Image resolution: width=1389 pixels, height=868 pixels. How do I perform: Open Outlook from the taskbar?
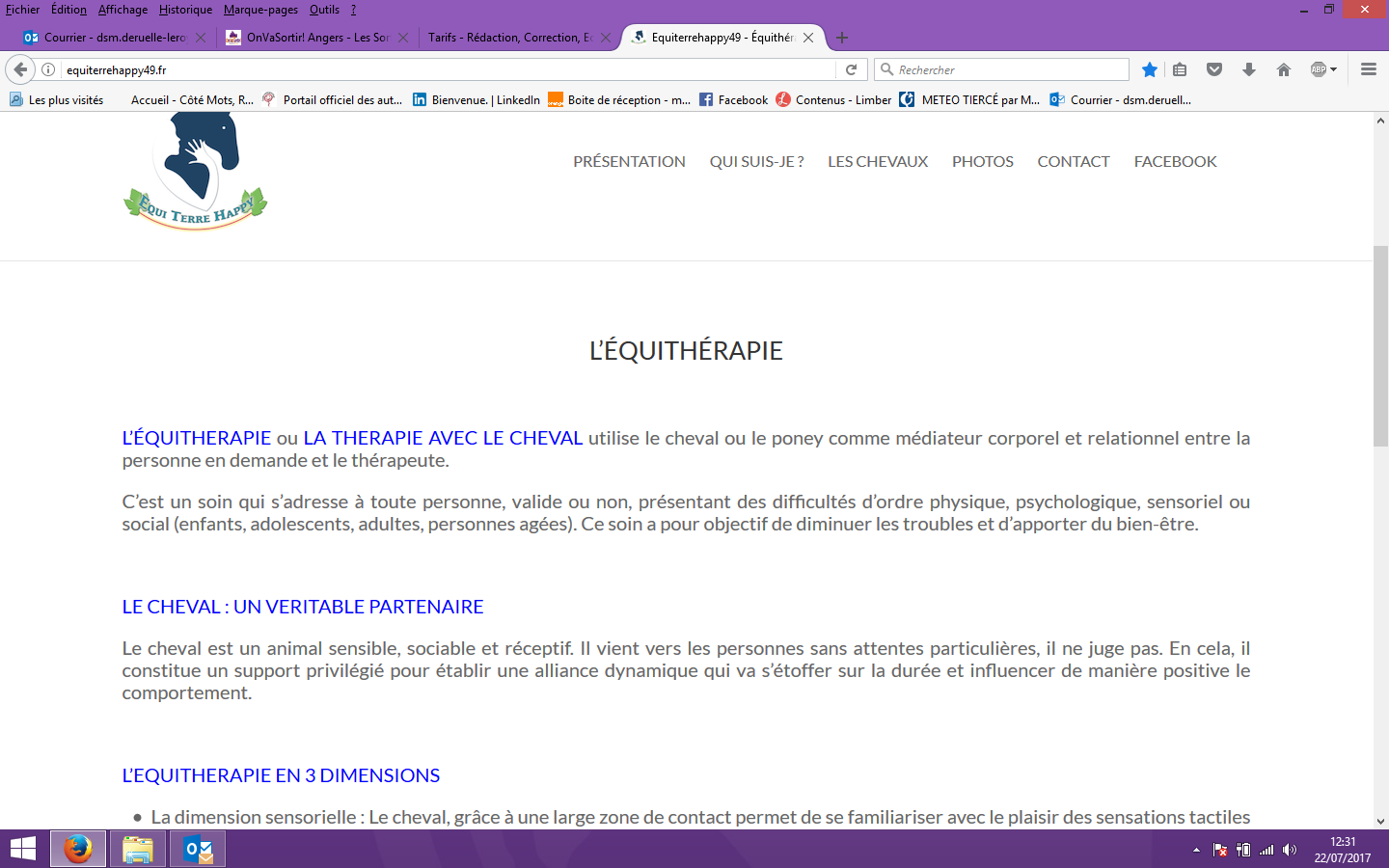point(198,849)
